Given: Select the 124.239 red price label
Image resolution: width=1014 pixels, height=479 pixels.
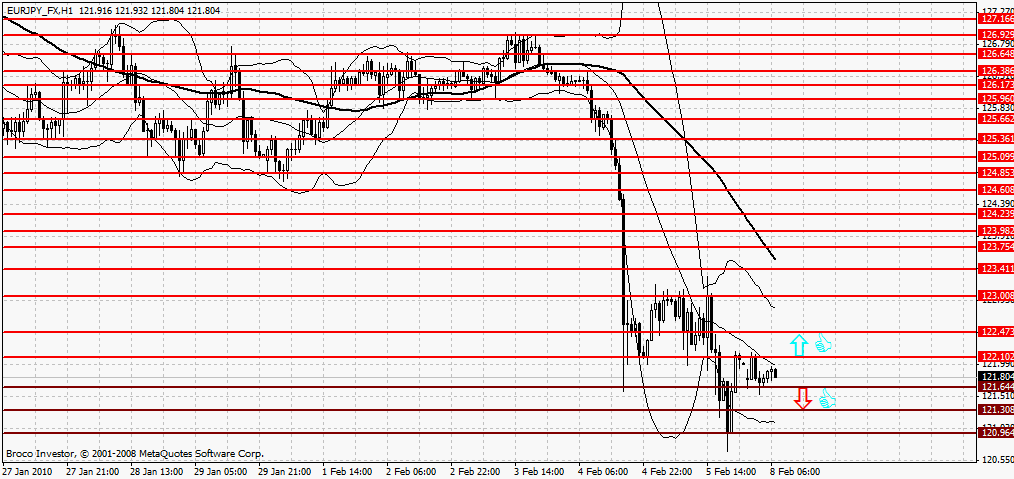Looking at the screenshot, I should (x=997, y=213).
